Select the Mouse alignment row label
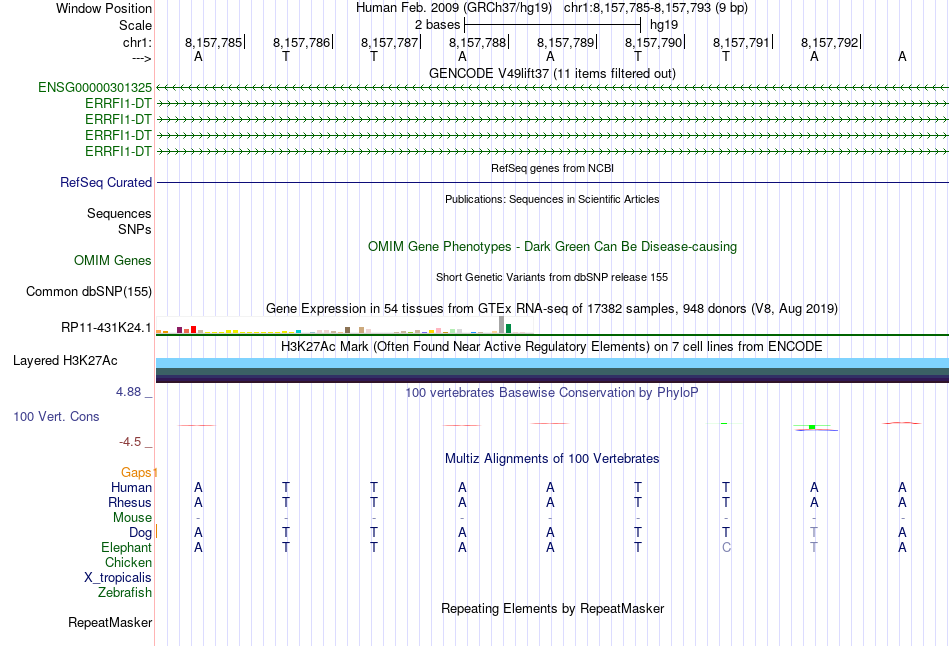Viewport: 950px width, 646px height. tap(132, 518)
